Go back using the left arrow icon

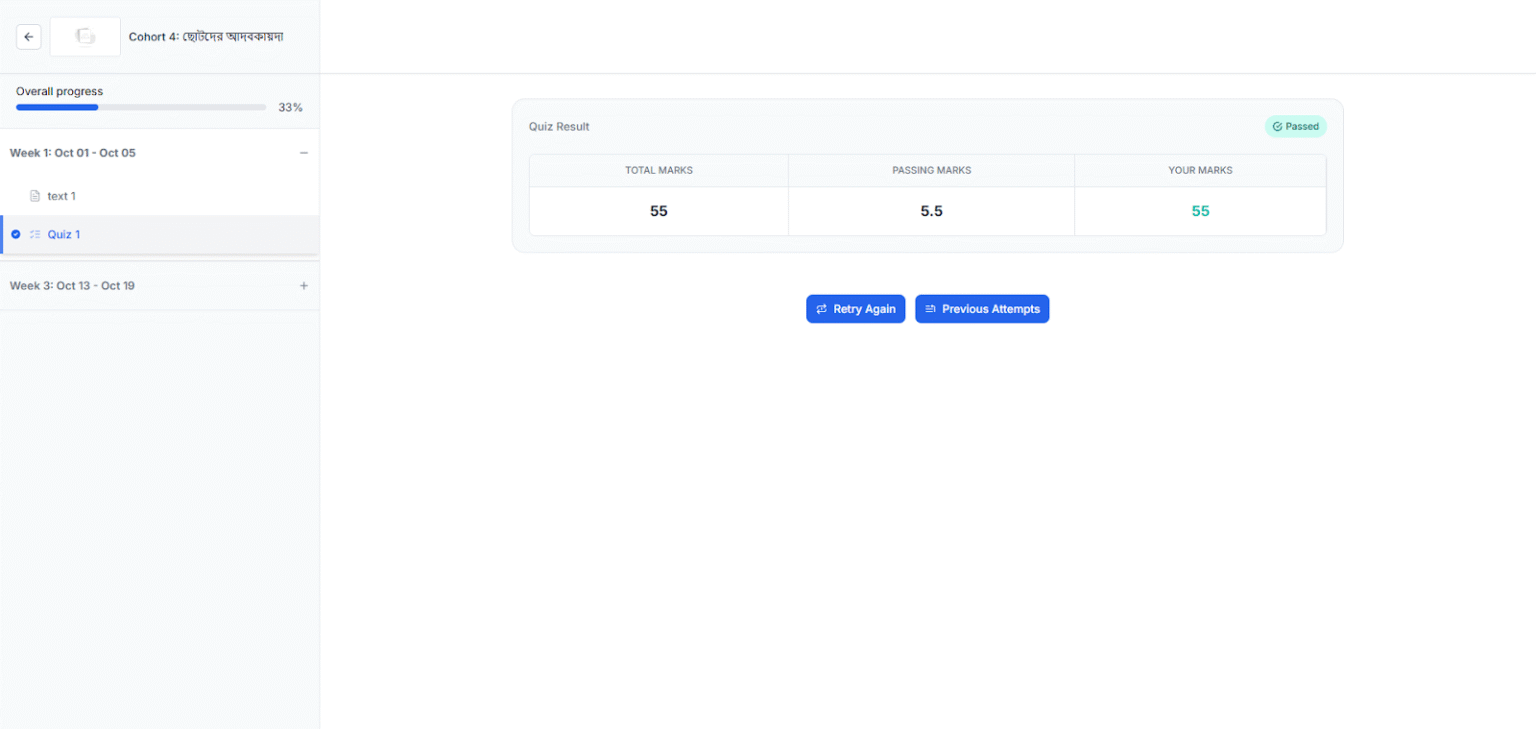[28, 36]
